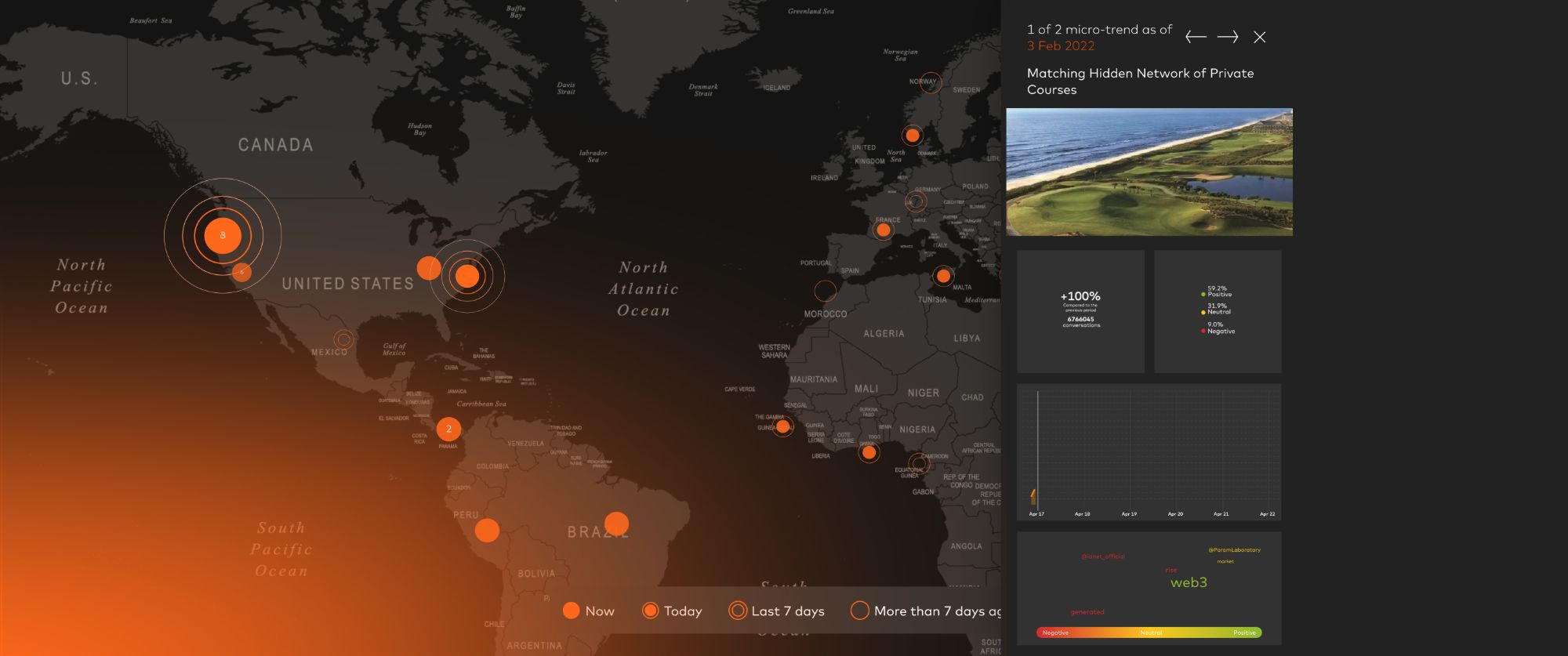This screenshot has width=1568, height=656.
Task: Click the Negative-to-Positive sentiment gradient bar
Action: click(1149, 632)
